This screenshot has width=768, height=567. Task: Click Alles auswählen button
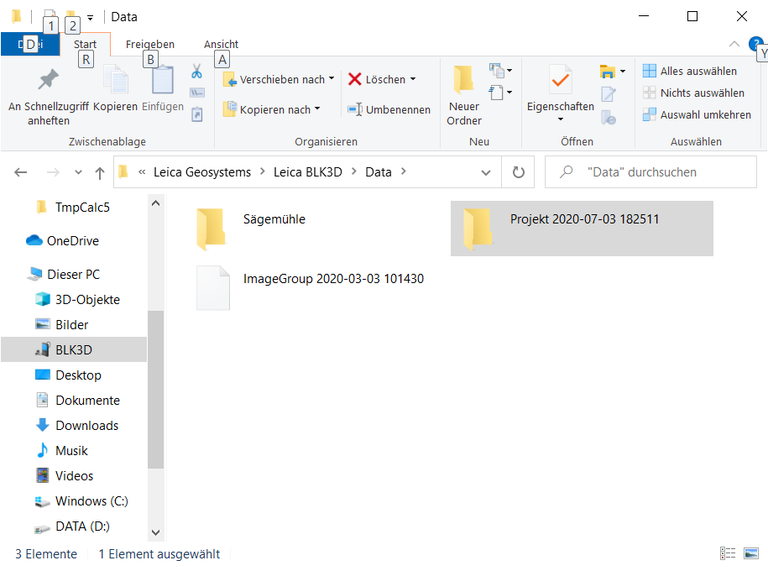tap(690, 71)
